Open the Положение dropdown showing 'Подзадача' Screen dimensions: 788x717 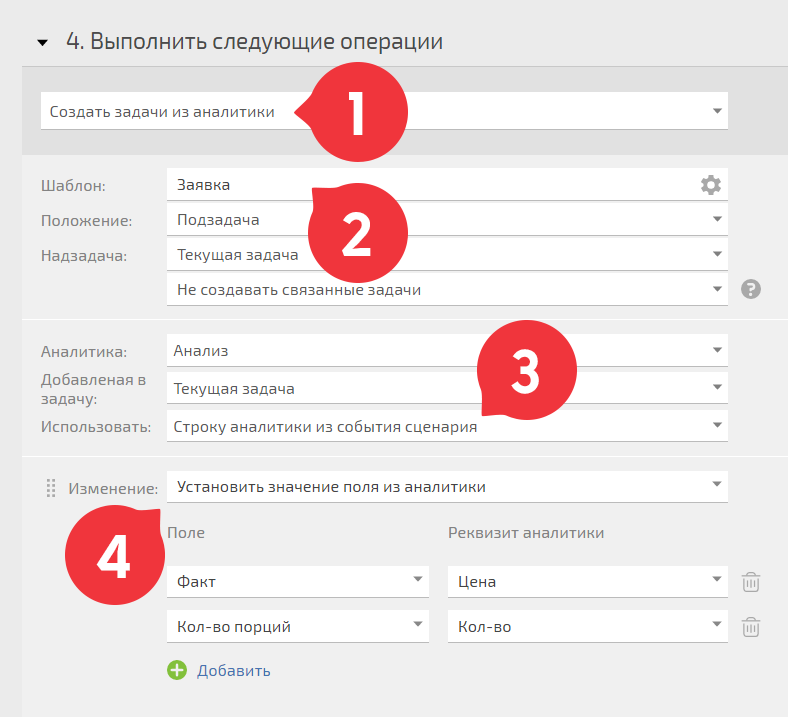point(447,220)
